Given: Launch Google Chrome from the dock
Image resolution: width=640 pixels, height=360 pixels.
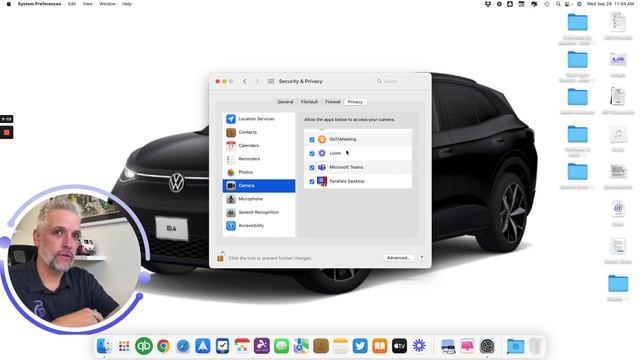Looking at the screenshot, I should 163,346.
